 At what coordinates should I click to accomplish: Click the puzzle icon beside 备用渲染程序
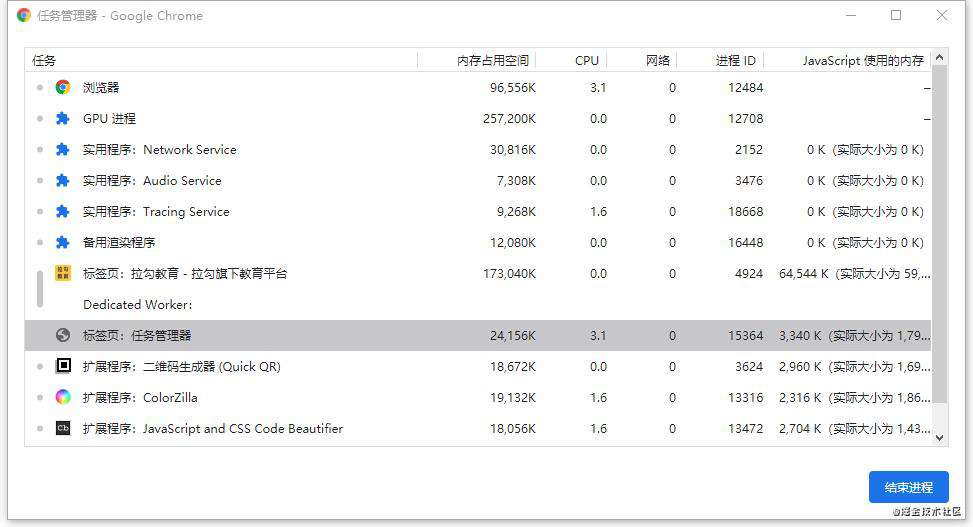[x=63, y=243]
